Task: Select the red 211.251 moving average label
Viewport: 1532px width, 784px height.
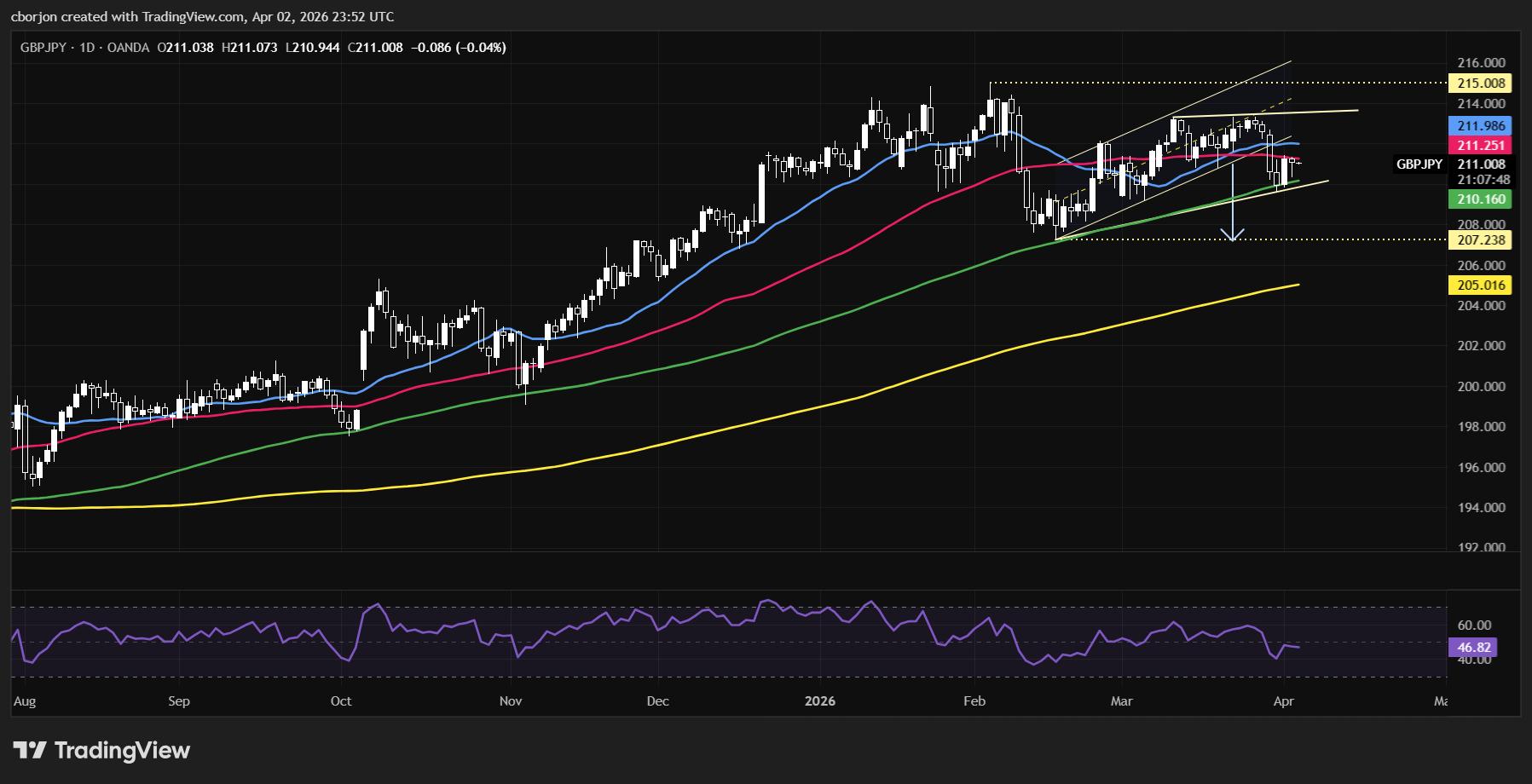Action: [x=1481, y=146]
